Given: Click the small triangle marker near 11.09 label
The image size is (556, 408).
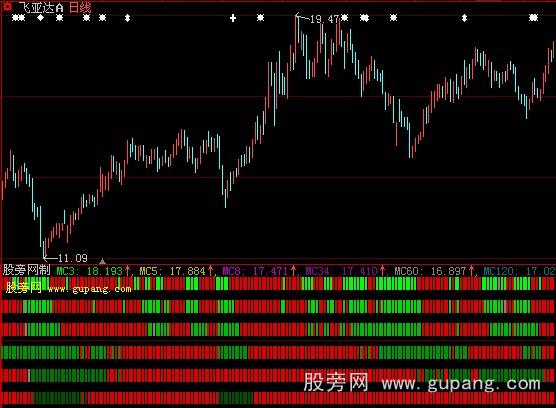Looking at the screenshot, I should point(102,261).
